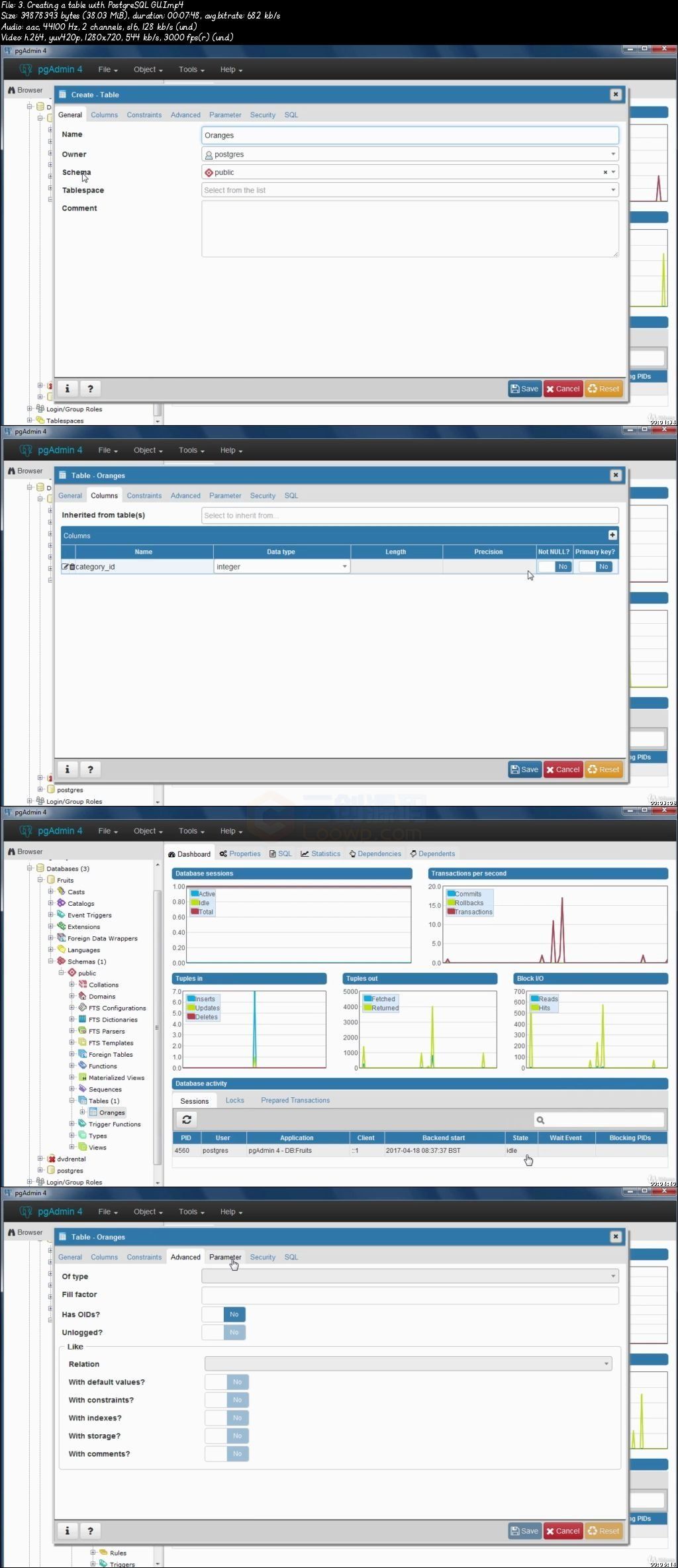Toggle the Not NULL? switch for category_id

tap(555, 567)
